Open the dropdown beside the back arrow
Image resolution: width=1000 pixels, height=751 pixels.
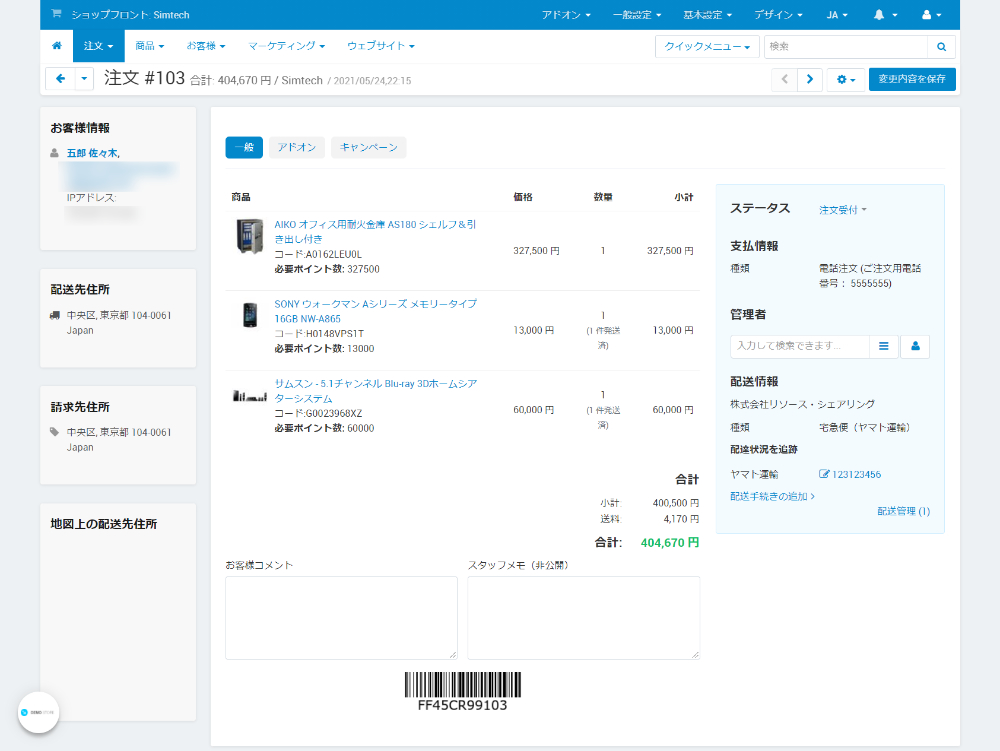pyautogui.click(x=84, y=79)
